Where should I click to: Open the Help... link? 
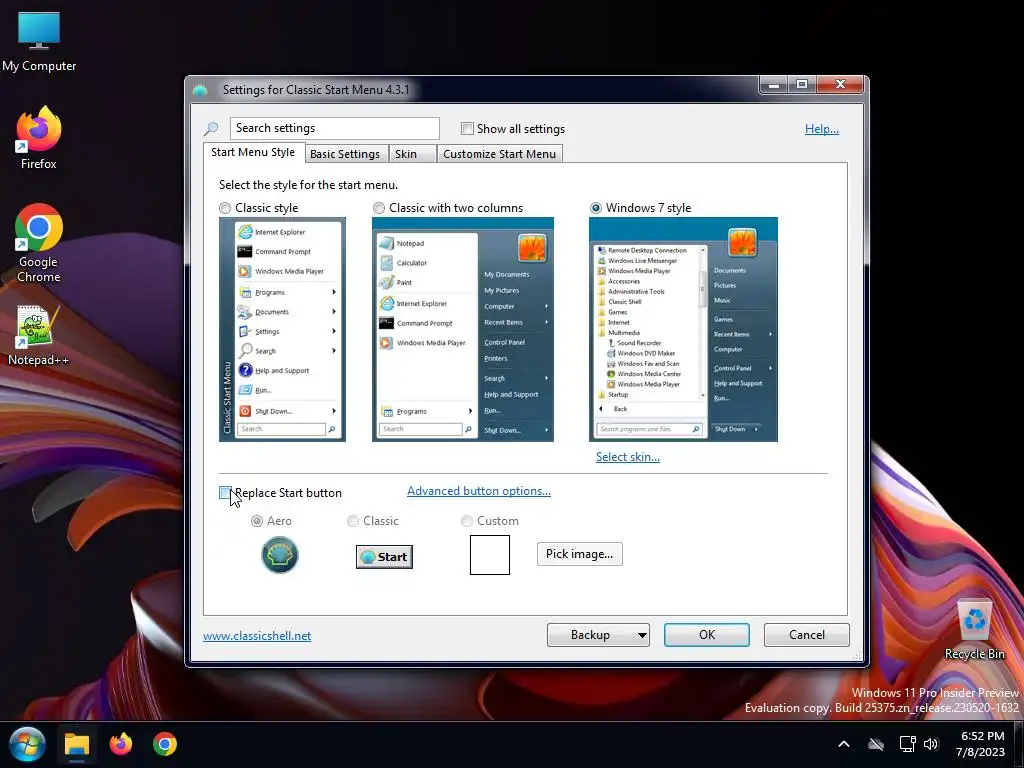[x=822, y=129]
